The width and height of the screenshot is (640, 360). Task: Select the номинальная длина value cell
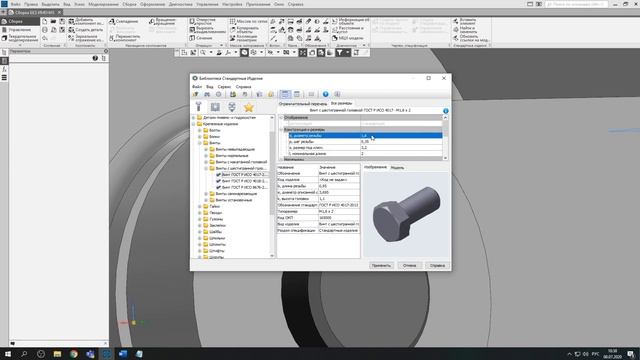(x=401, y=153)
